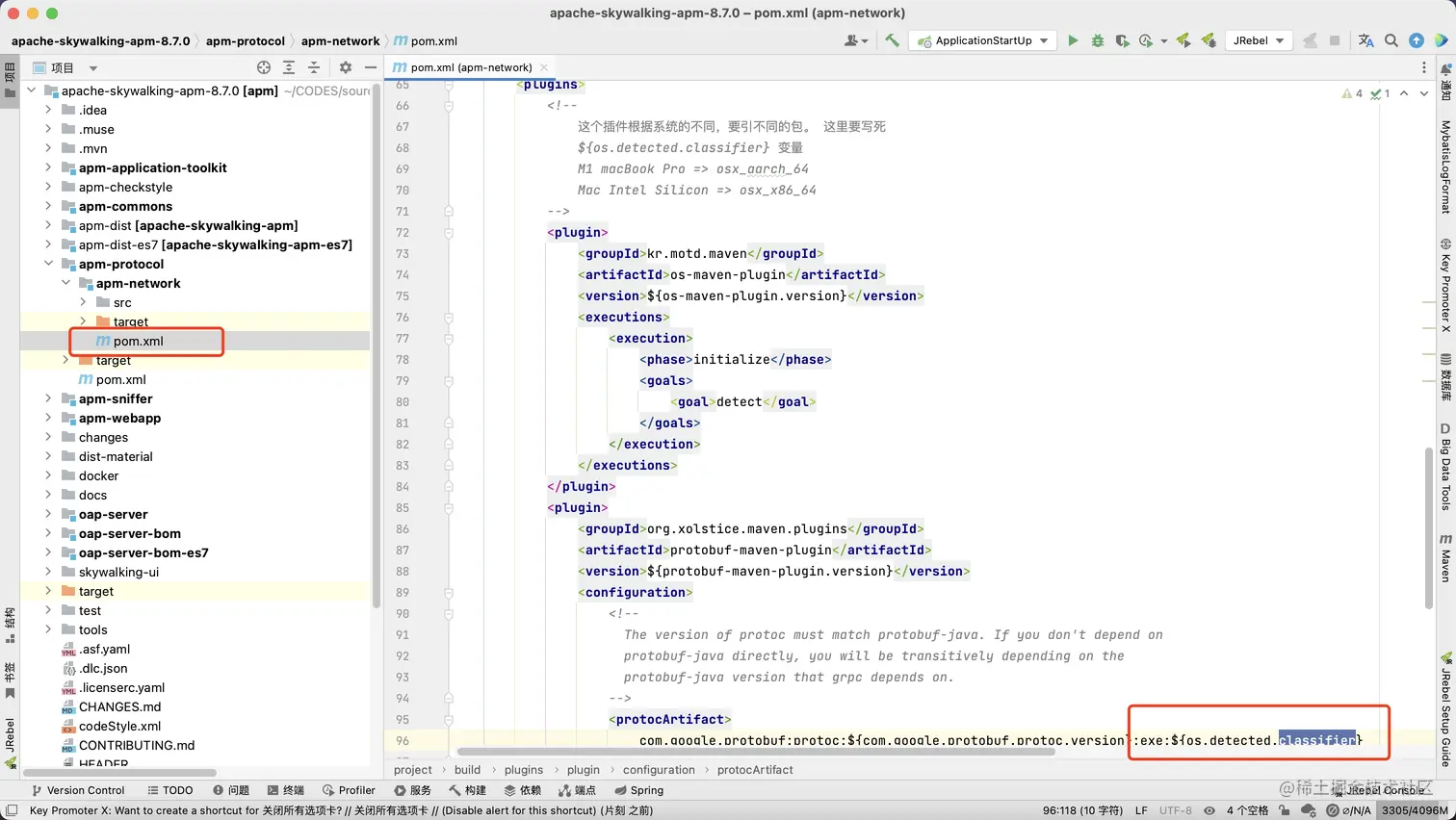Expand the oap-server folder

point(48,514)
